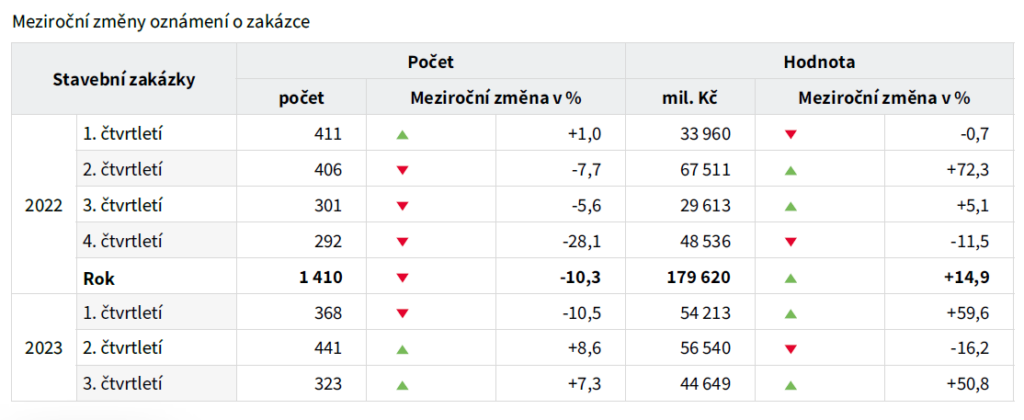Click the Hodnota column group header
The width and height of the screenshot is (1024, 420).
click(819, 61)
